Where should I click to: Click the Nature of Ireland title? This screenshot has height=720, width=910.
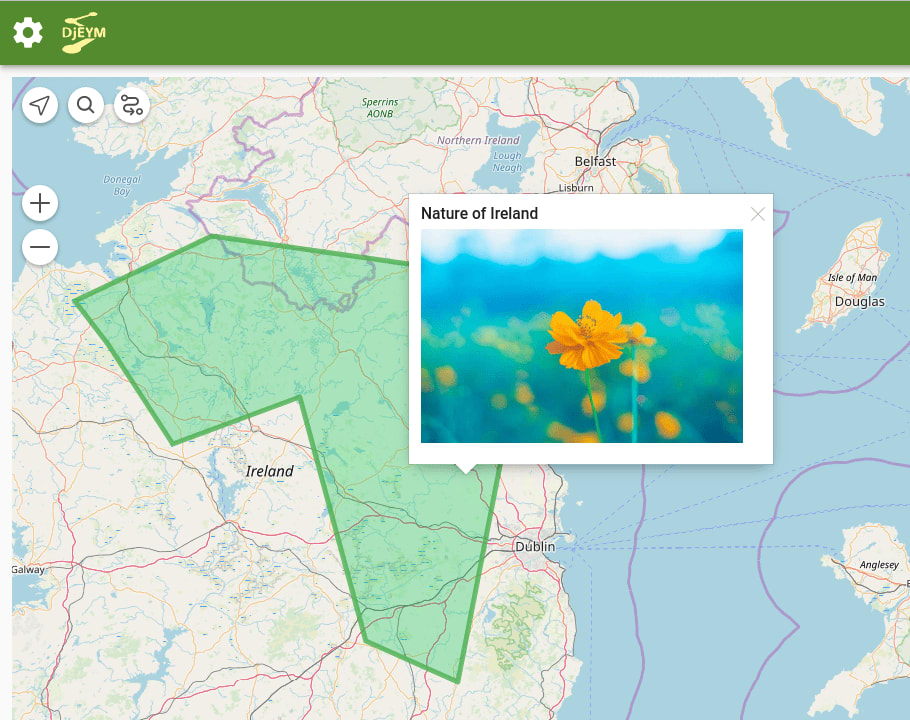pyautogui.click(x=480, y=213)
